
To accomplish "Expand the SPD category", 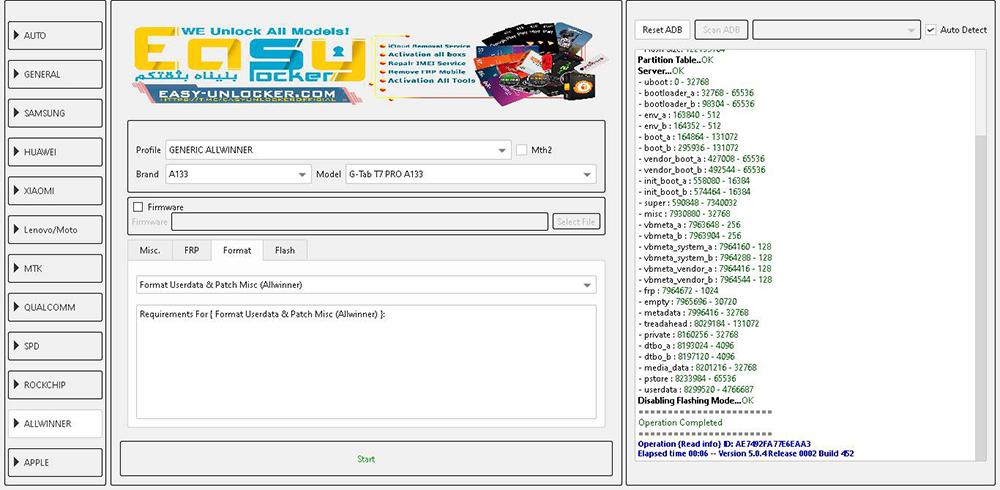I will click(55, 346).
